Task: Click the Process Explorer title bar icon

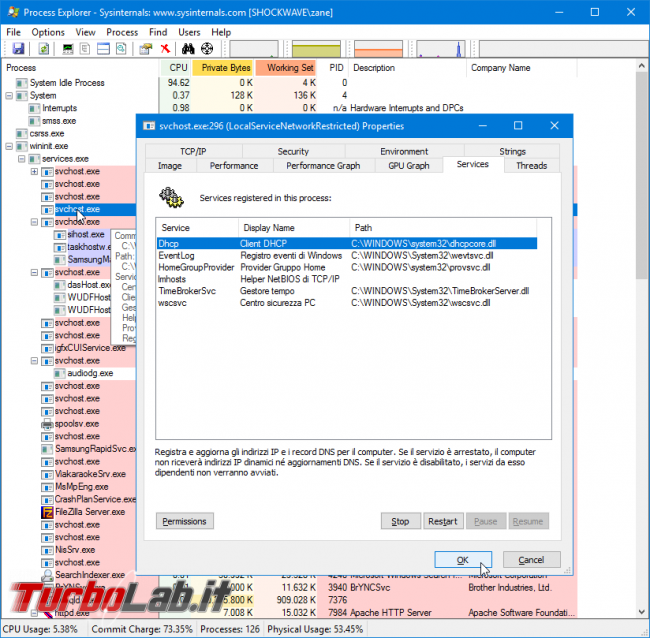Action: 13,12
